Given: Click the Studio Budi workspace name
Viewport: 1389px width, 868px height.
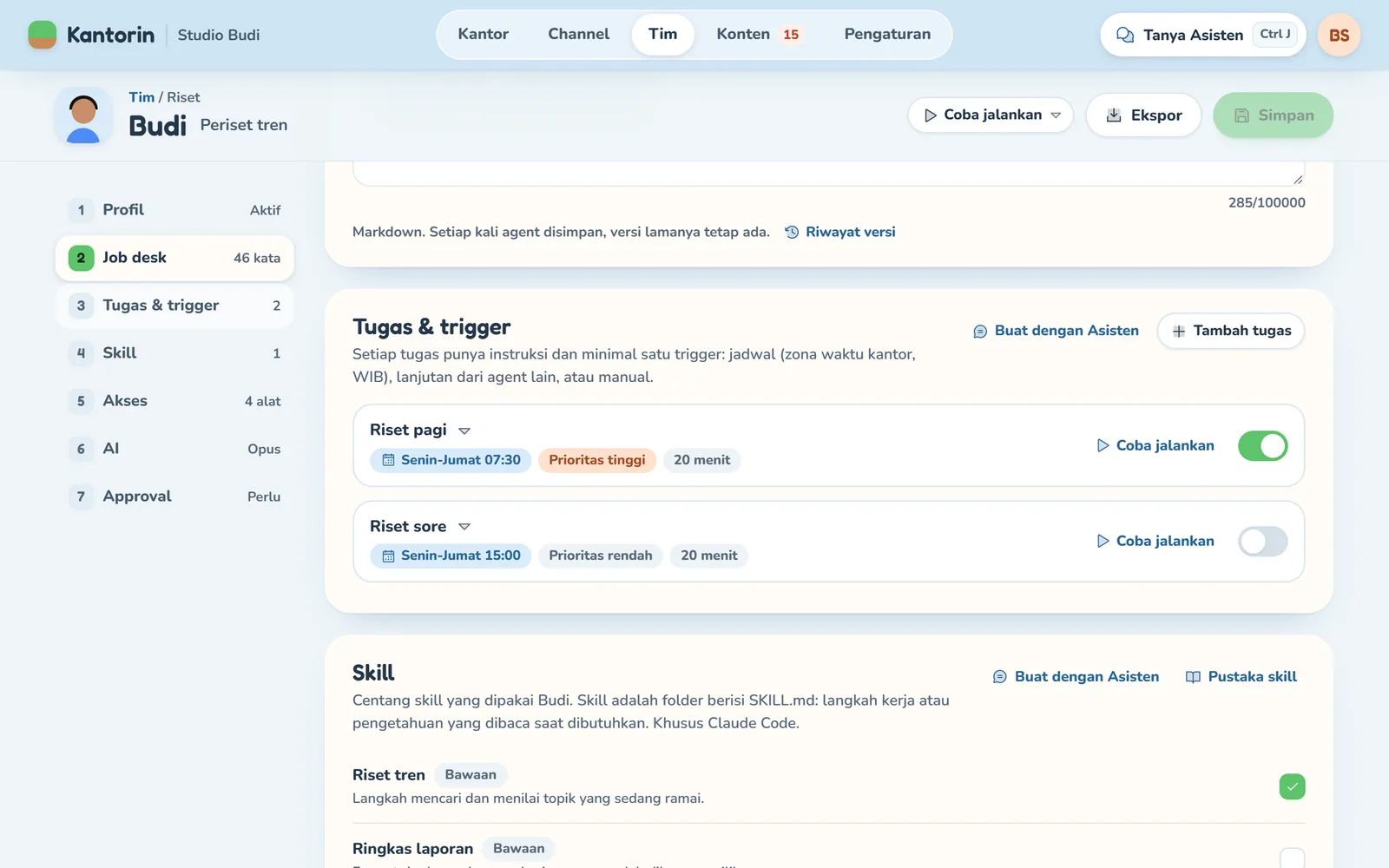Looking at the screenshot, I should (219, 35).
